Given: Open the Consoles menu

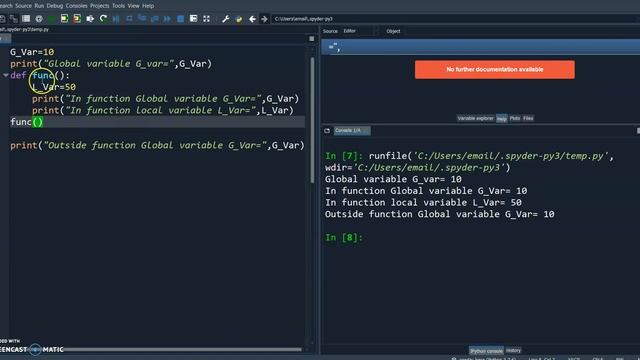Looking at the screenshot, I should tap(76, 6).
